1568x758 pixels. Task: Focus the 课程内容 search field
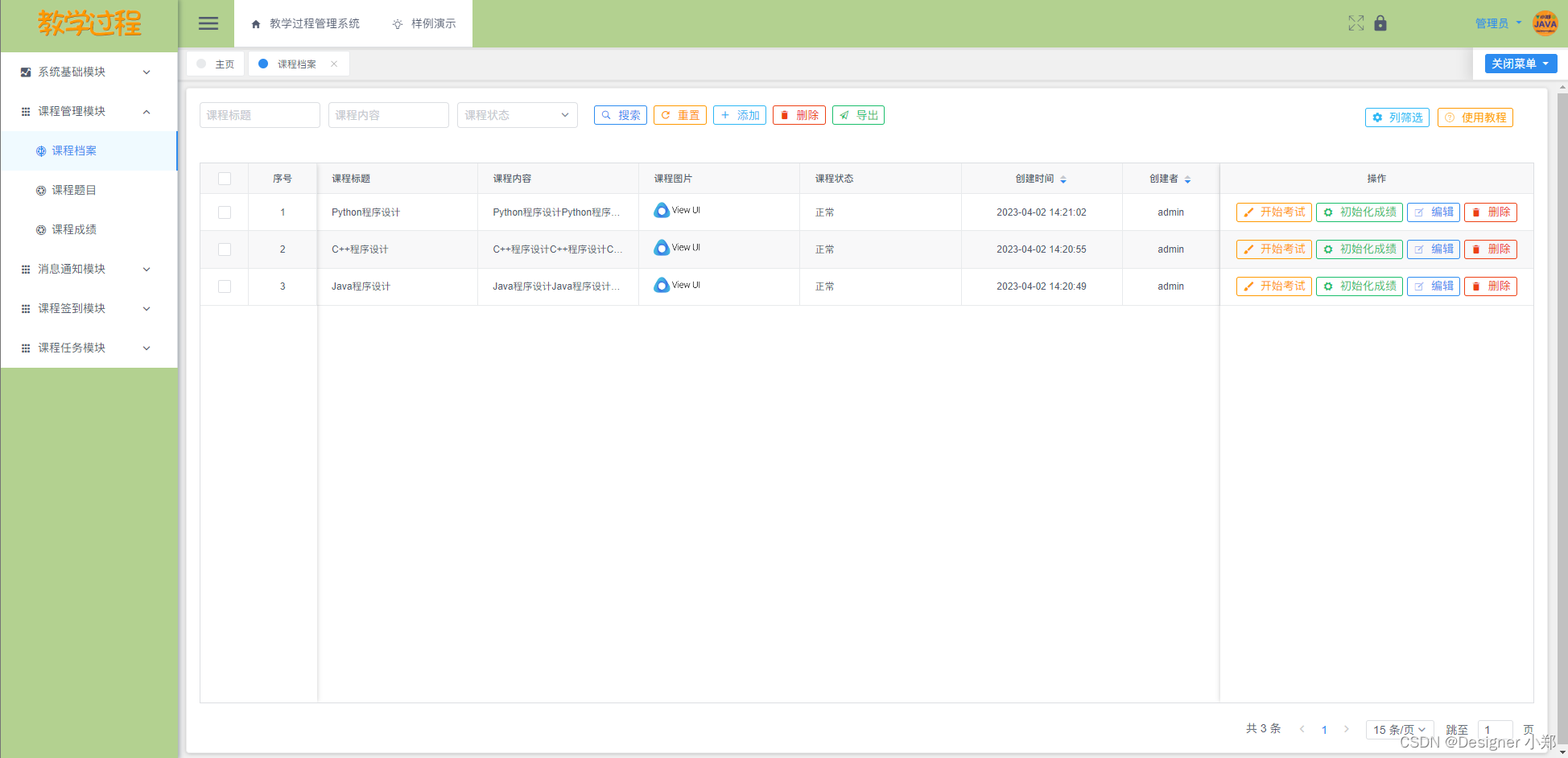389,115
